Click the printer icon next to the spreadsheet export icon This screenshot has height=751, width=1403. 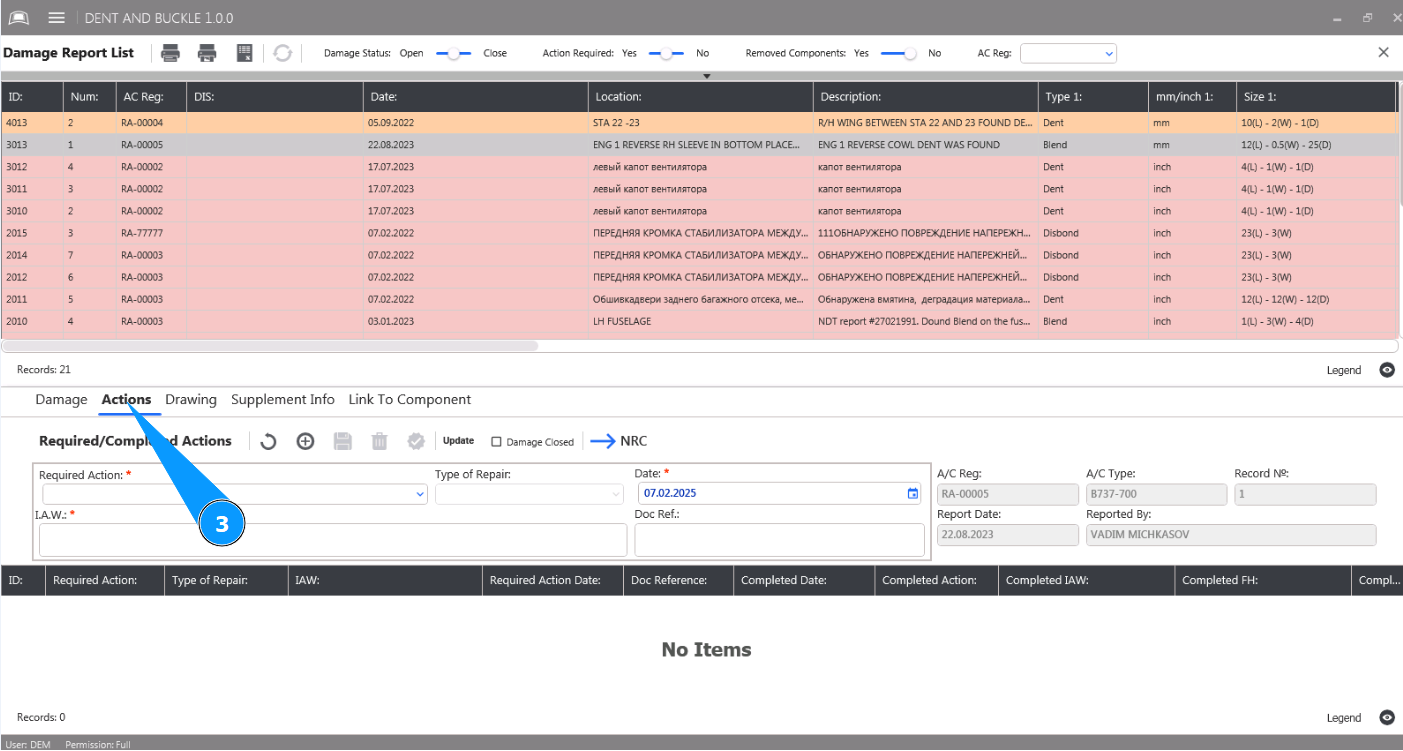click(207, 53)
